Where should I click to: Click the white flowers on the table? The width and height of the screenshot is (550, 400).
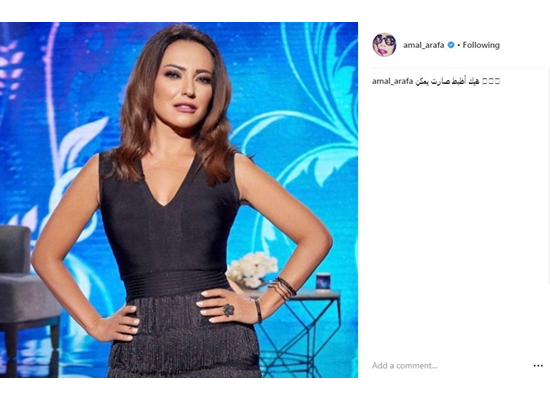click(x=253, y=269)
